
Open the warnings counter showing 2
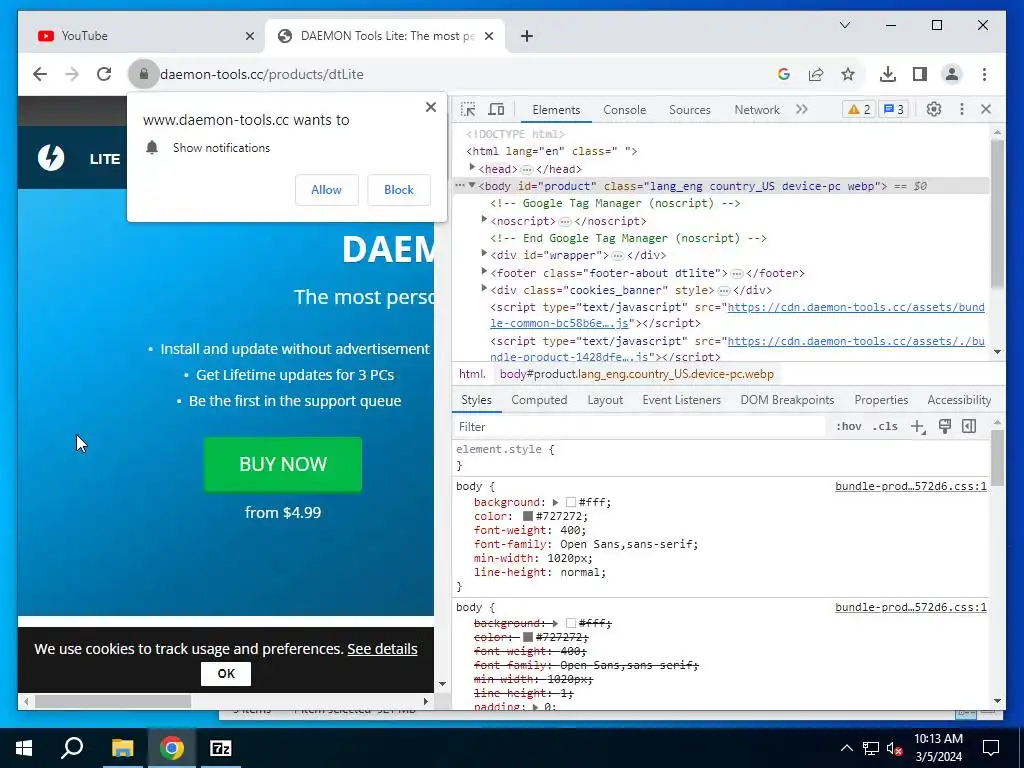tap(859, 110)
